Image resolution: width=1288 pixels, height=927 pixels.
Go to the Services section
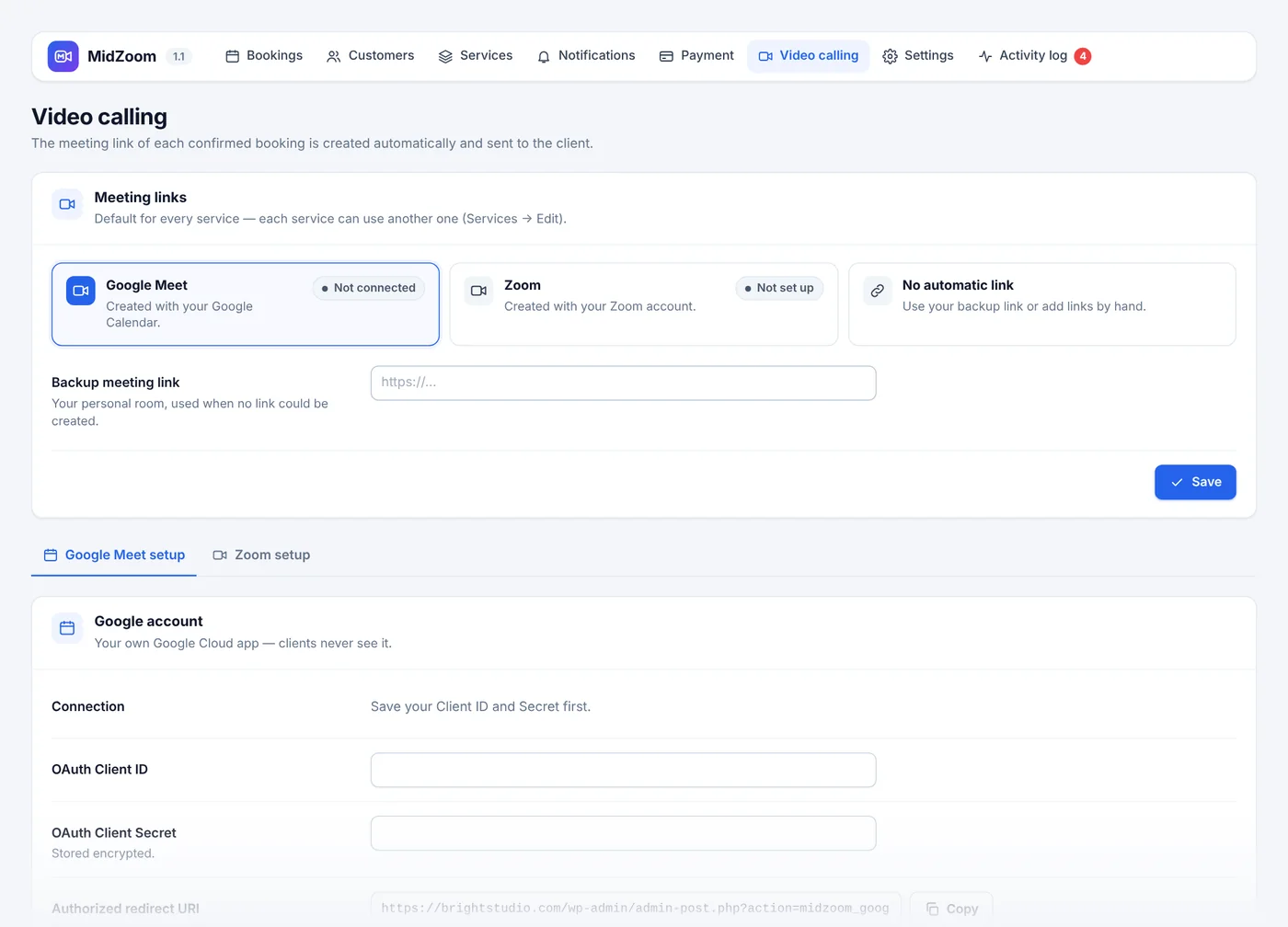pyautogui.click(x=476, y=56)
